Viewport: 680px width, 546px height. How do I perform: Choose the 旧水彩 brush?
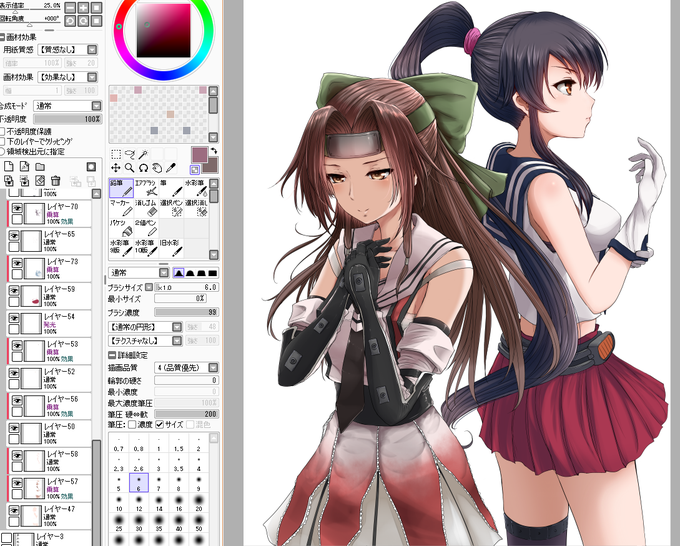tap(171, 248)
